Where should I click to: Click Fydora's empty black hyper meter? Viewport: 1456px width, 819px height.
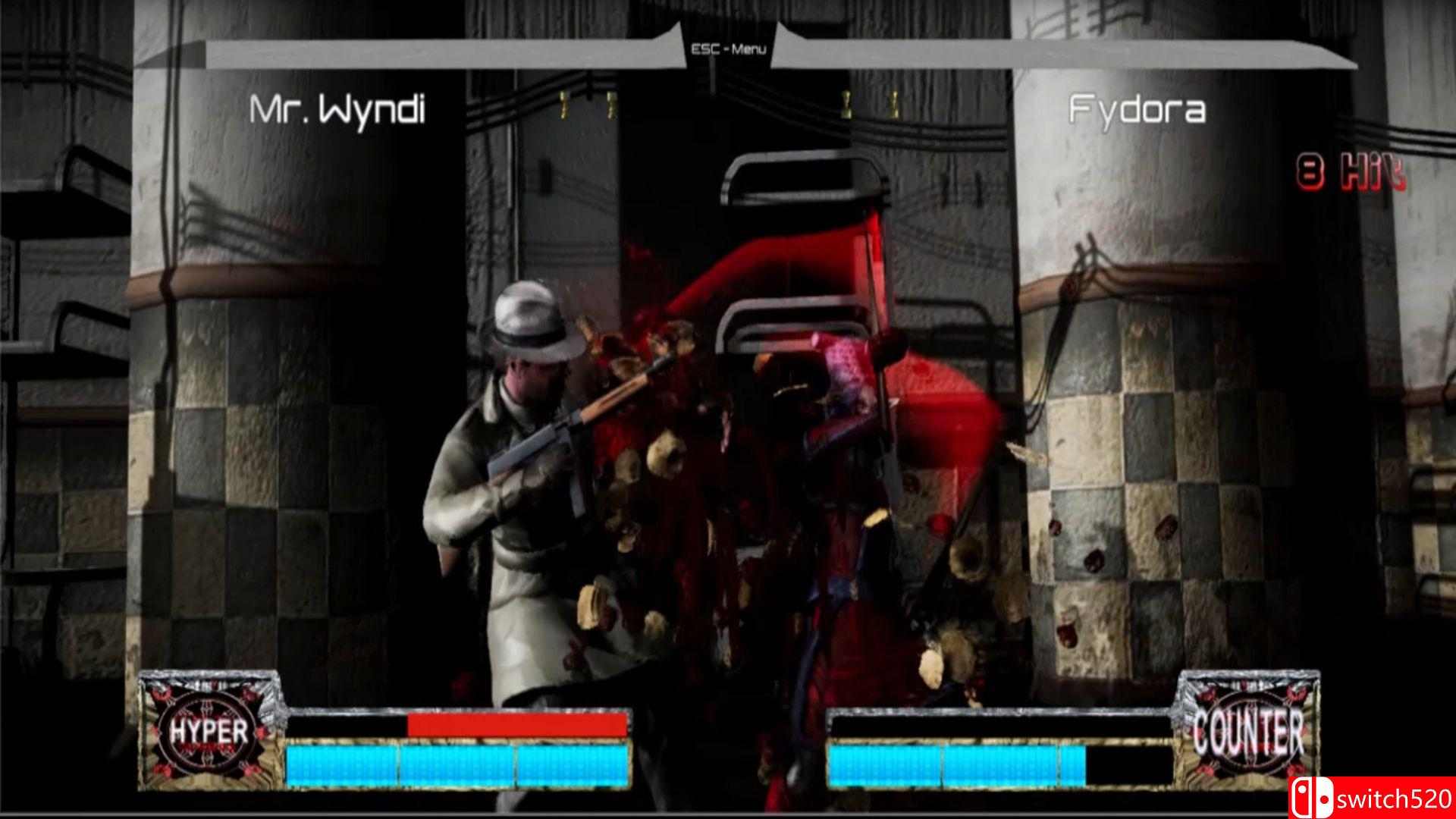click(x=999, y=726)
